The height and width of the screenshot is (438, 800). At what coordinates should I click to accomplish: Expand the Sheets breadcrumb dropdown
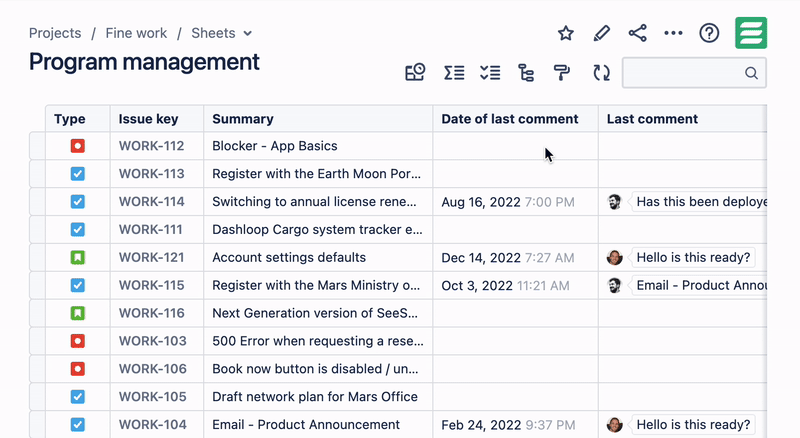247,34
